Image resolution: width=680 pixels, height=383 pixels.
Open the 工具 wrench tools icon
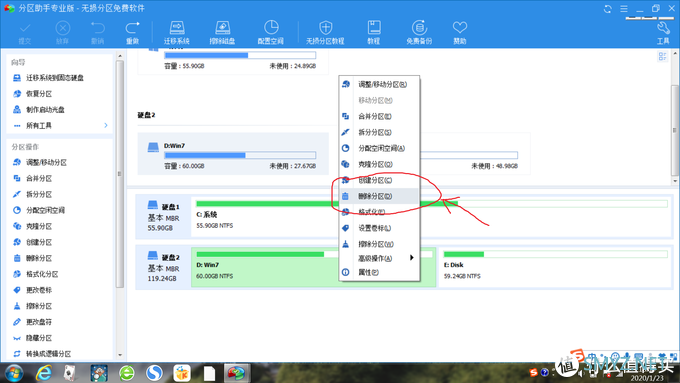click(x=663, y=33)
